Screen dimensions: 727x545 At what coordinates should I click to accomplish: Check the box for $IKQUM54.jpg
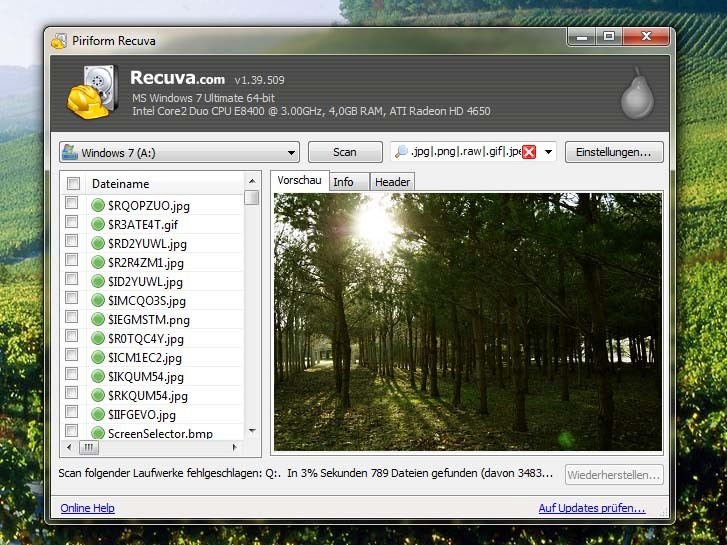(x=71, y=374)
